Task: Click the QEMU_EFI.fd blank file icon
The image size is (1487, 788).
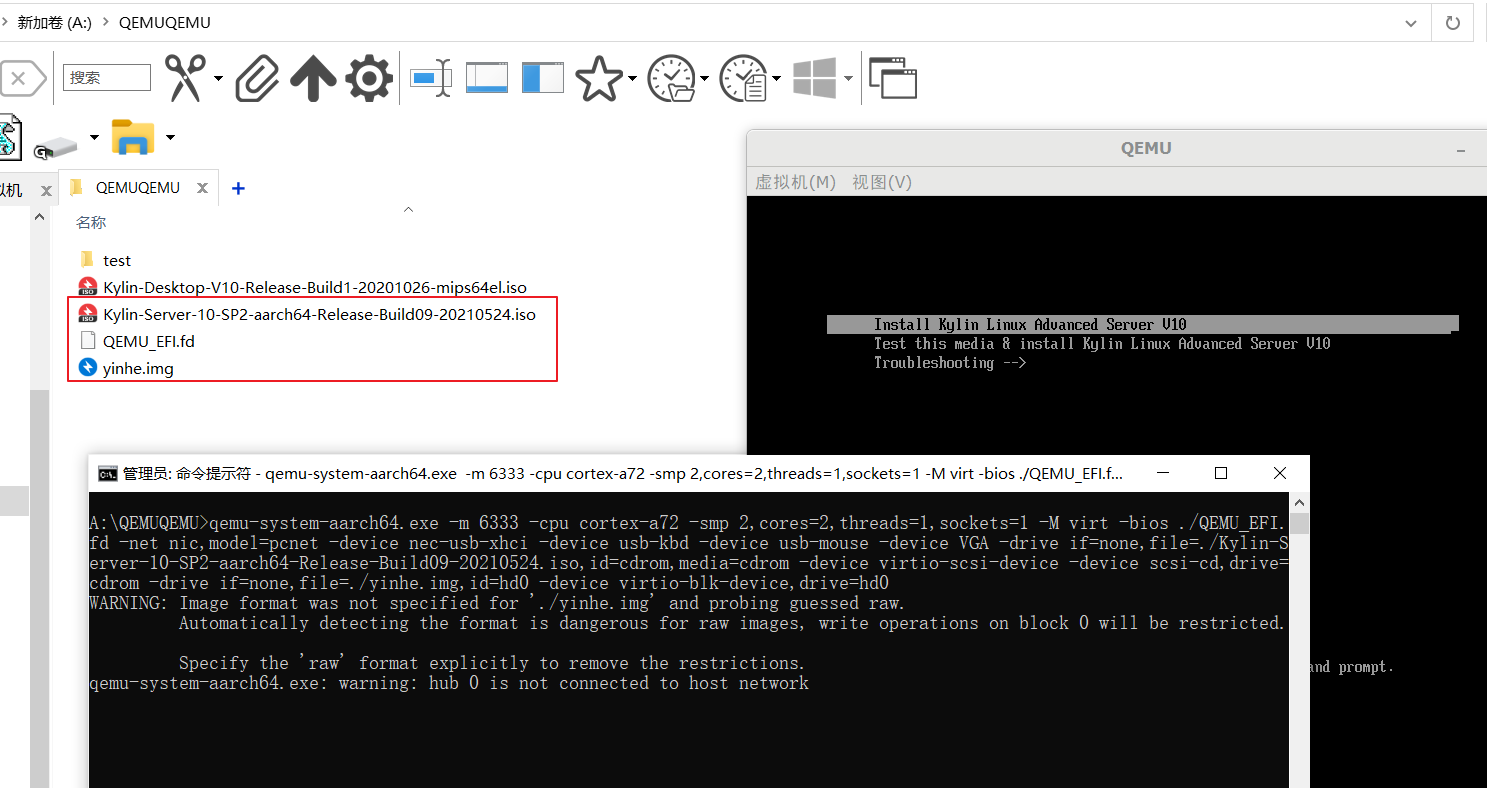Action: pyautogui.click(x=87, y=341)
